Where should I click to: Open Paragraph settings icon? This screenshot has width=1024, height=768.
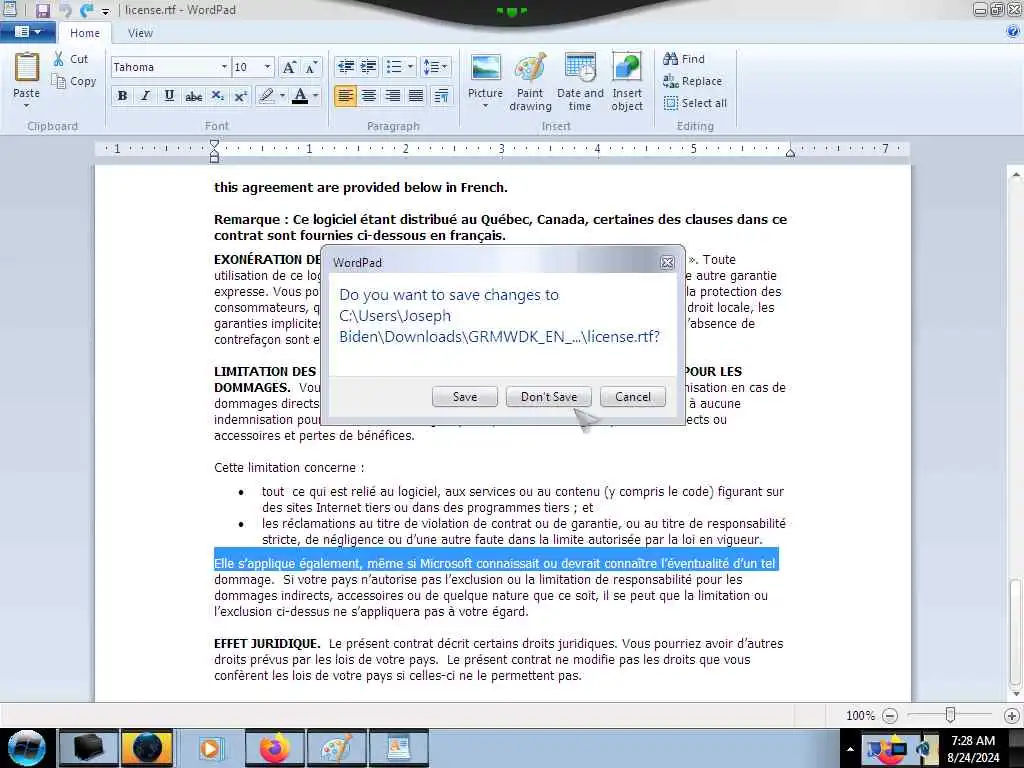441,96
